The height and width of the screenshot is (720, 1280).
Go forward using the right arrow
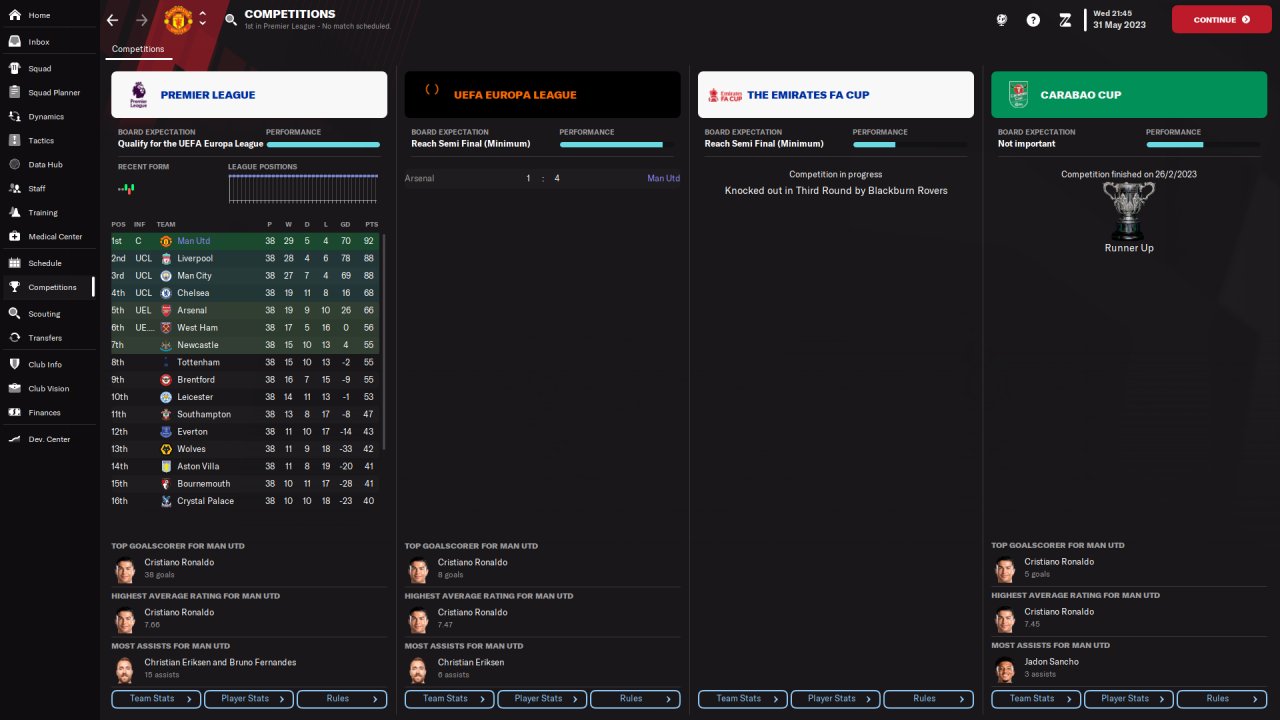tap(142, 20)
